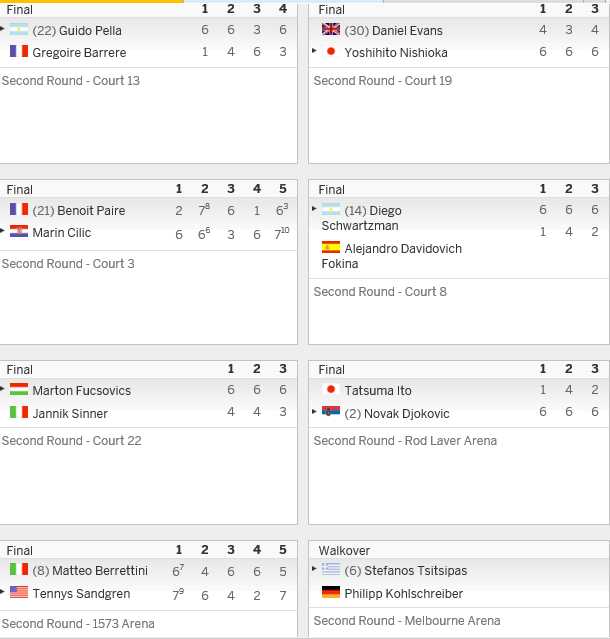Click the winner arrow beside Yoshihito Nishioka
Viewport: 610px width, 639px height.
314,51
